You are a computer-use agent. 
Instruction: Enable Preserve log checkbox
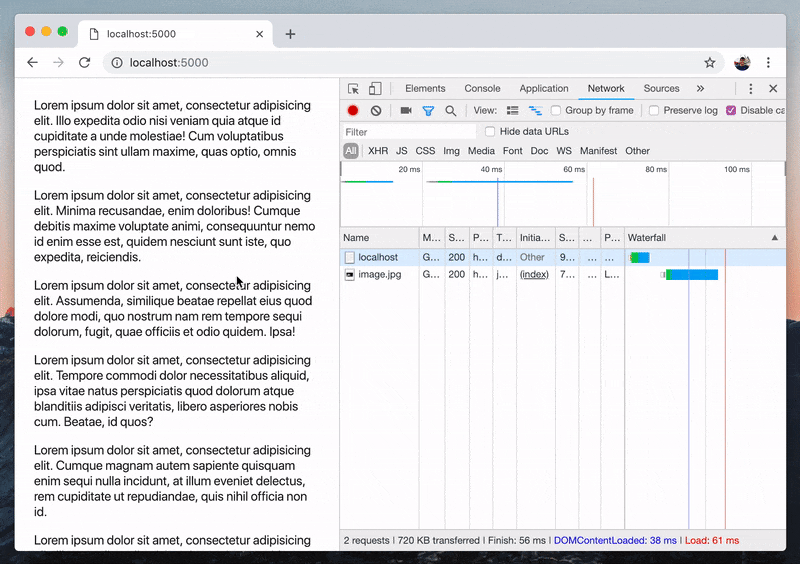[x=654, y=110]
